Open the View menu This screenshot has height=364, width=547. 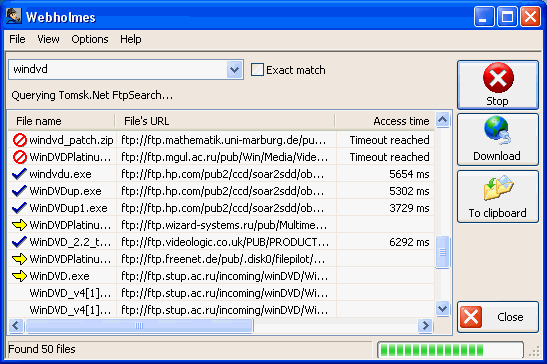48,39
